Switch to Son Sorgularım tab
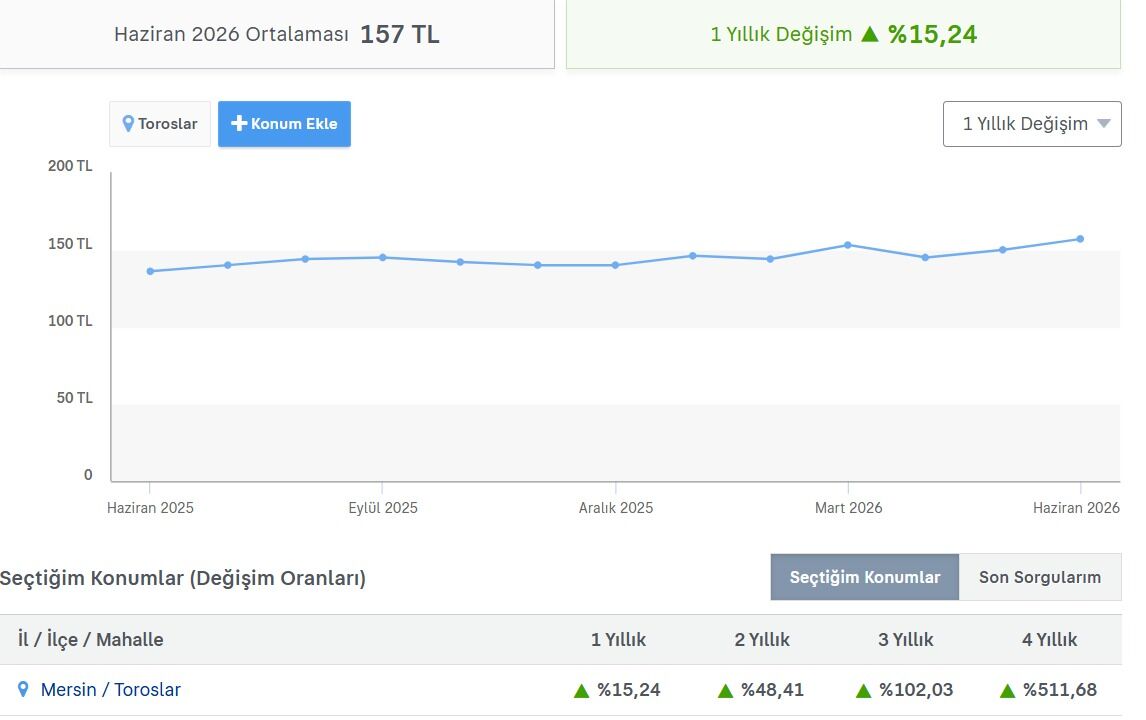The image size is (1146, 720). pos(1040,577)
